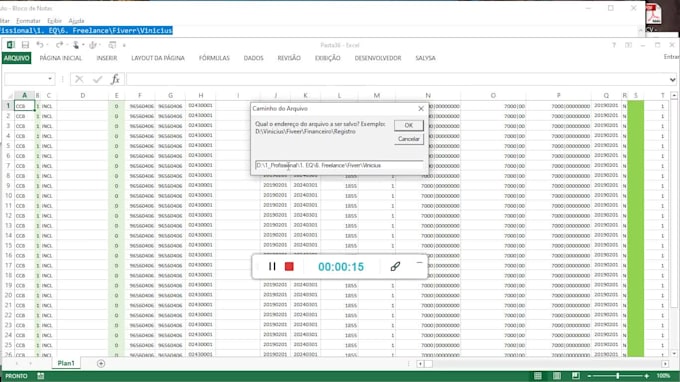Click the confirm entry checkmark in formula bar
This screenshot has width=680, height=382.
pyautogui.click(x=98, y=79)
